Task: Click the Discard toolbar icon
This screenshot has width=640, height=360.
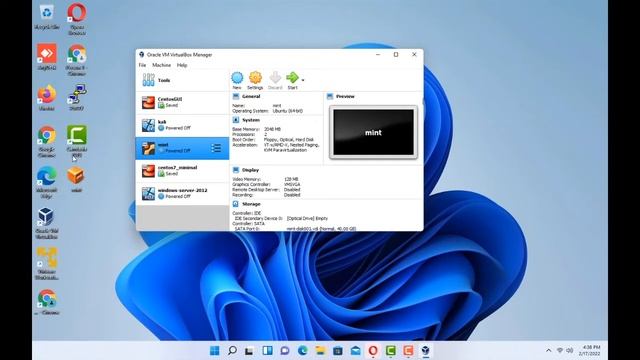Action: click(275, 80)
